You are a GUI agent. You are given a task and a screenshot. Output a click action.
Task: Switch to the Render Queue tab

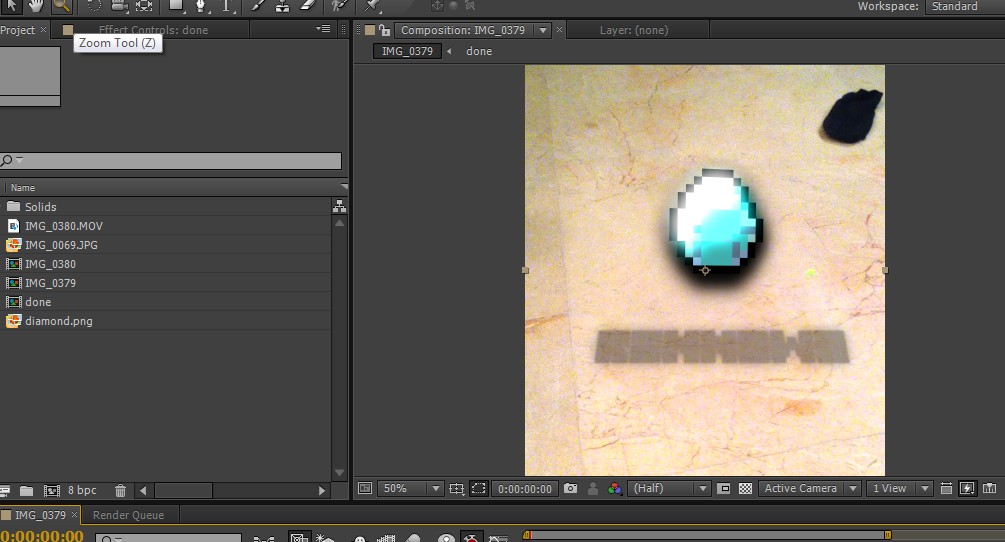click(x=128, y=515)
